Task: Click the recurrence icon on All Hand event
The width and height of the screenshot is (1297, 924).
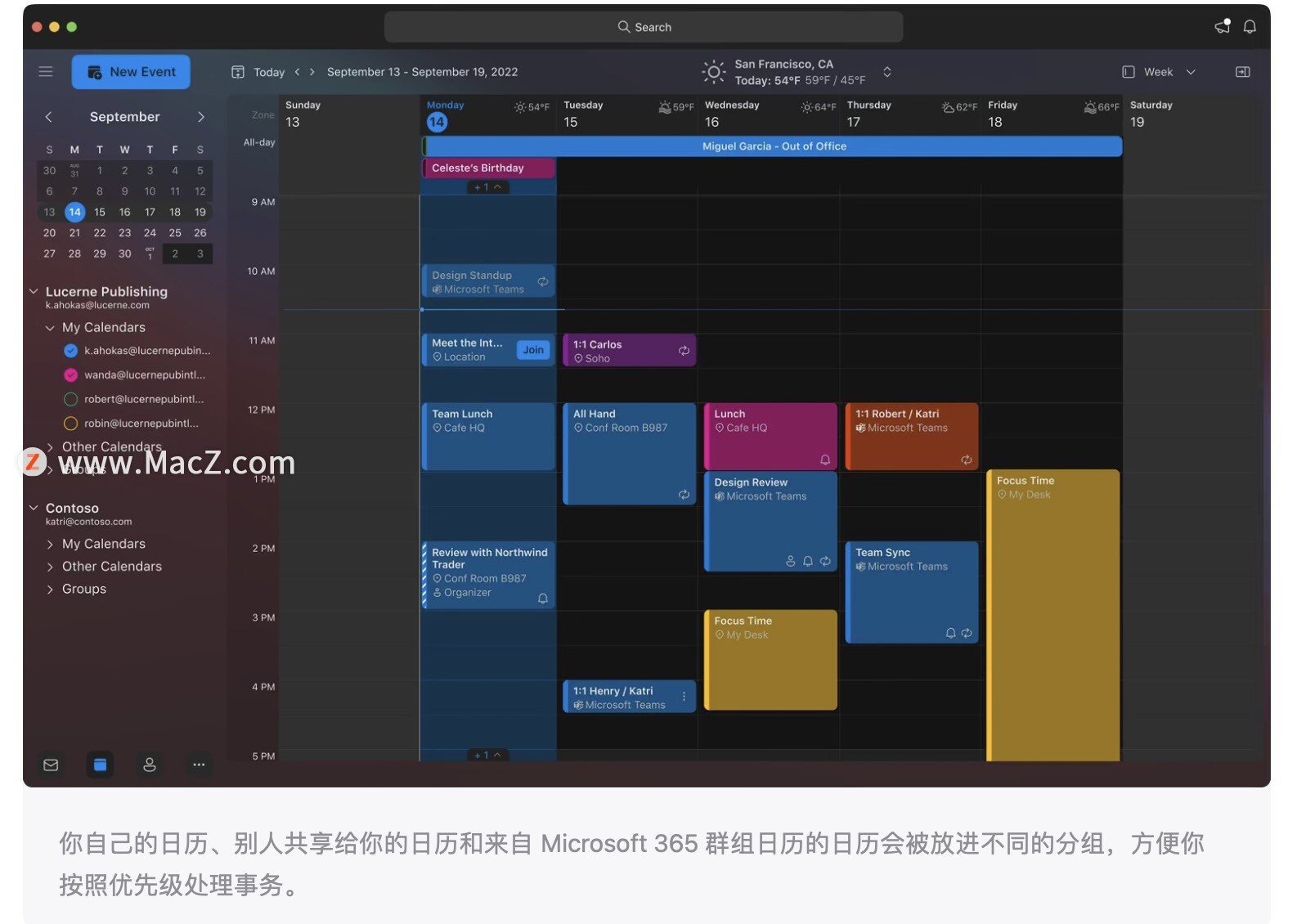Action: 684,495
